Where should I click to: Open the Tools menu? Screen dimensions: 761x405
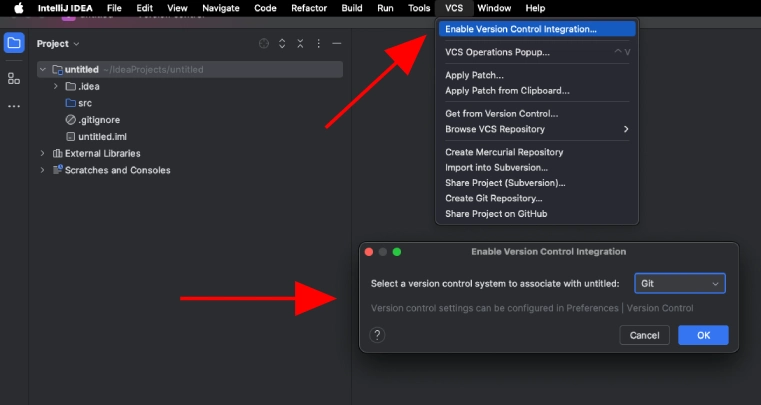point(419,8)
